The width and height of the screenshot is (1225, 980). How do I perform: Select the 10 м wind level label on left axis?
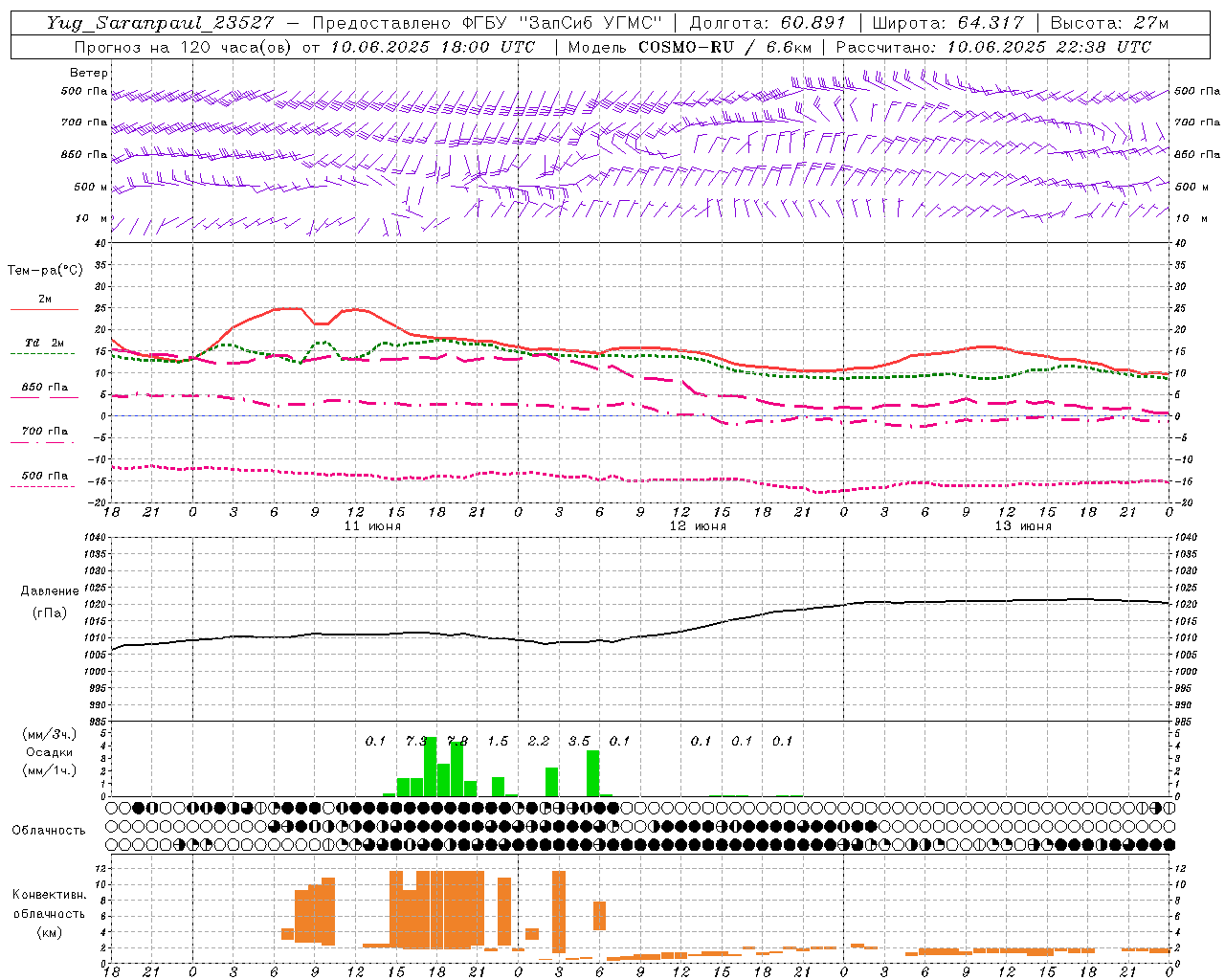click(92, 218)
